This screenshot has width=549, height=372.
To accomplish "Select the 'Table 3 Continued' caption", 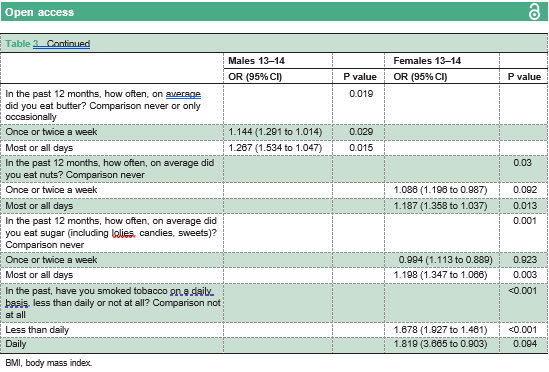I will tap(48, 44).
